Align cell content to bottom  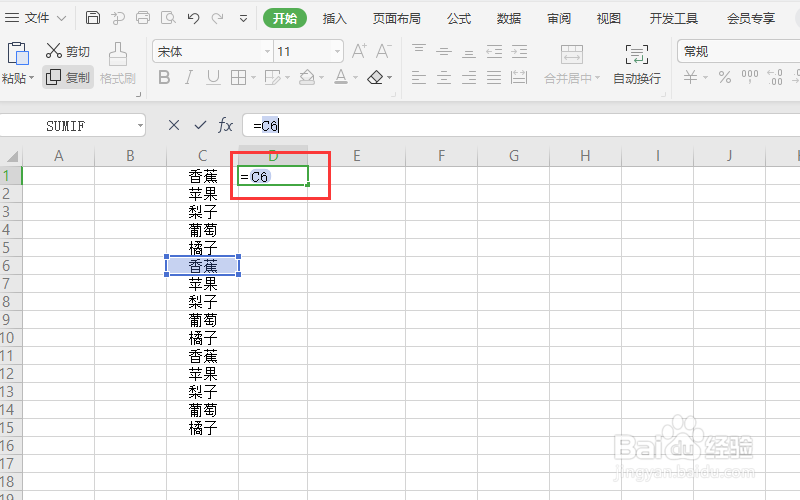(x=469, y=51)
